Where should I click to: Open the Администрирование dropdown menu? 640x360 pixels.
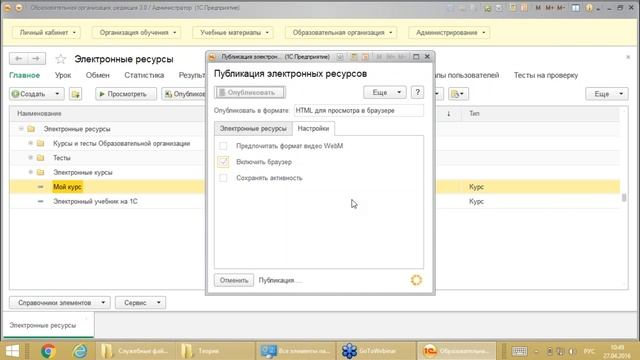click(449, 33)
